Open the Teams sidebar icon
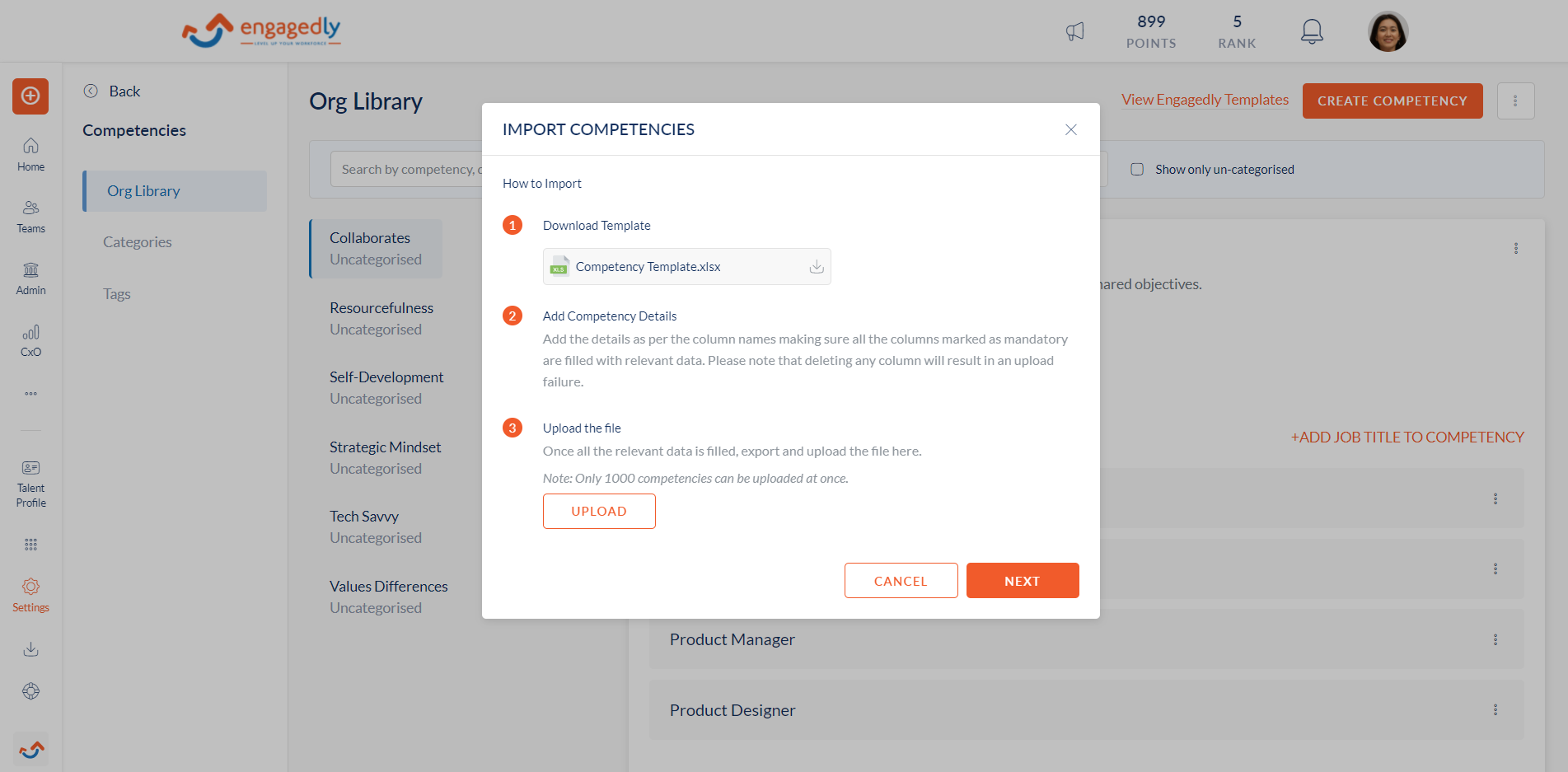The image size is (1568, 772). (x=30, y=217)
